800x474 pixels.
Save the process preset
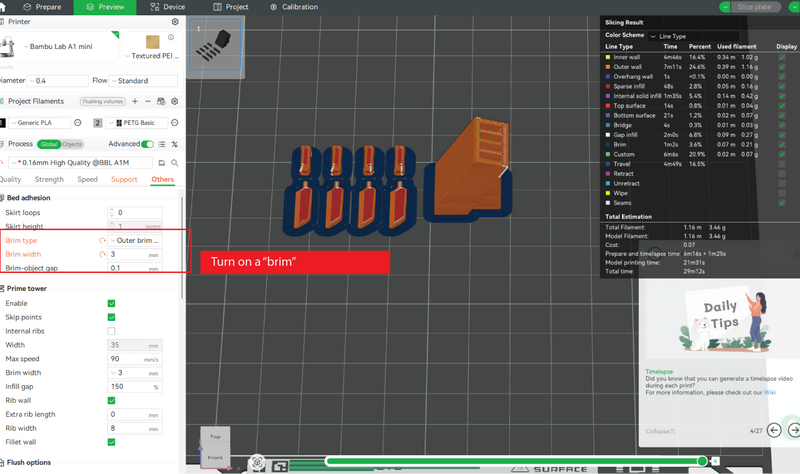point(162,163)
